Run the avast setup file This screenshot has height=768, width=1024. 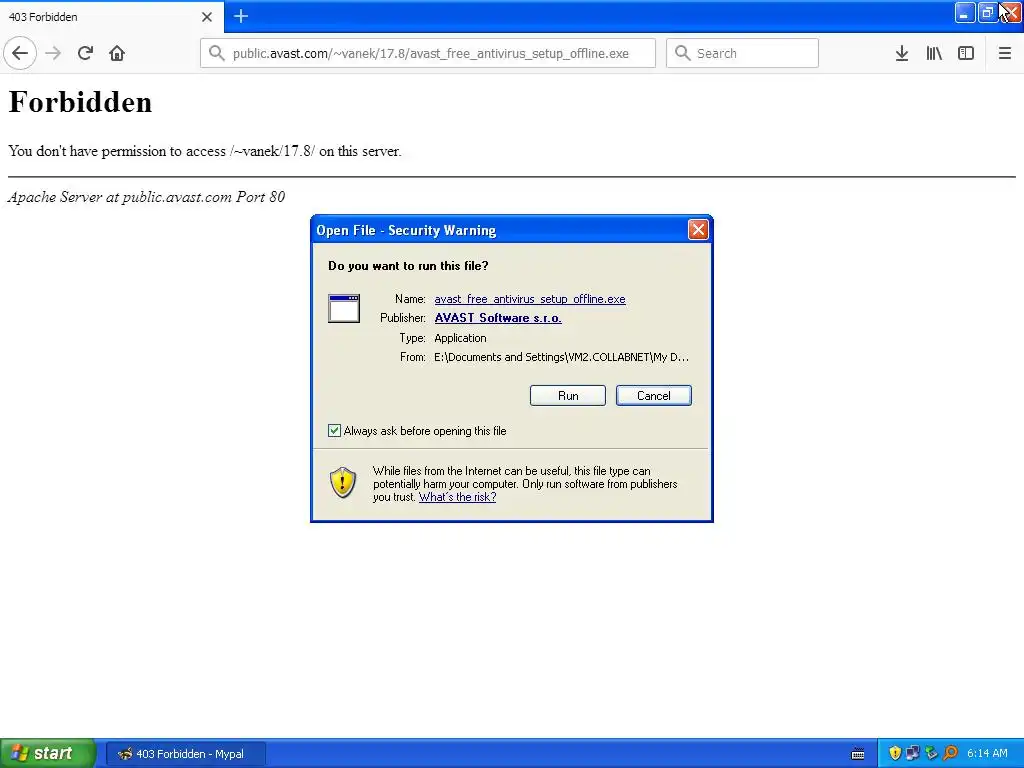click(x=568, y=396)
